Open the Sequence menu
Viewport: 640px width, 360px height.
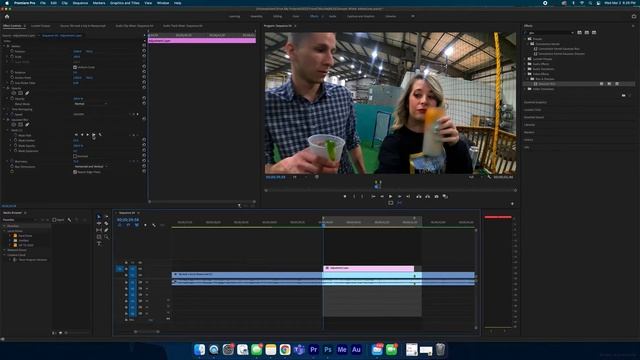(80, 3)
